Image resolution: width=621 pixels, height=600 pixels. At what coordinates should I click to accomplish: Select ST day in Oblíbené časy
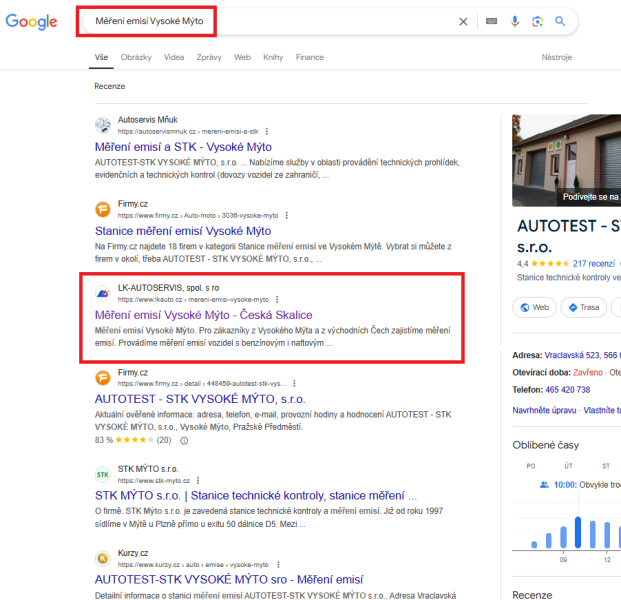click(606, 466)
